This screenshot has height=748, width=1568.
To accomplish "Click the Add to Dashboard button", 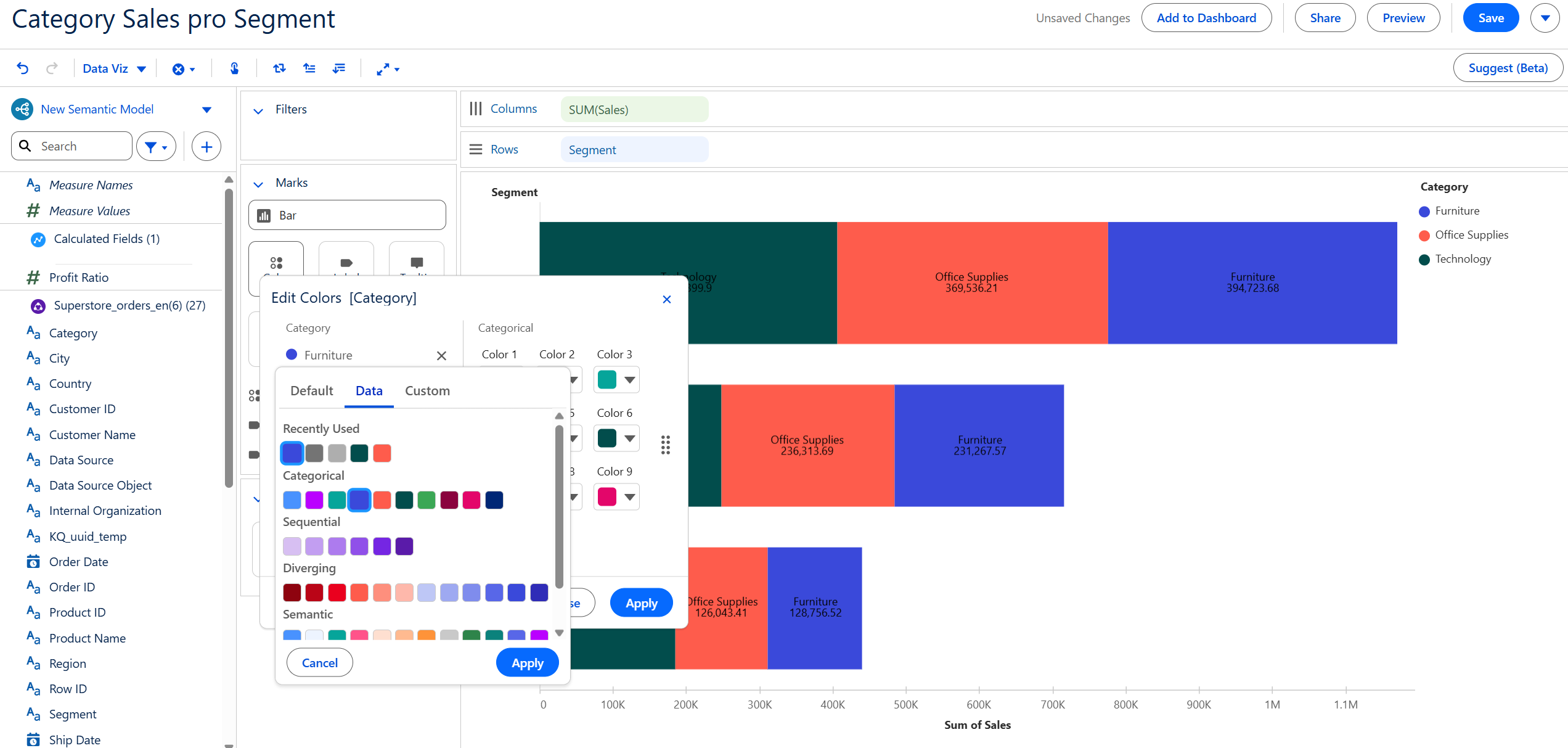I will tap(1206, 18).
